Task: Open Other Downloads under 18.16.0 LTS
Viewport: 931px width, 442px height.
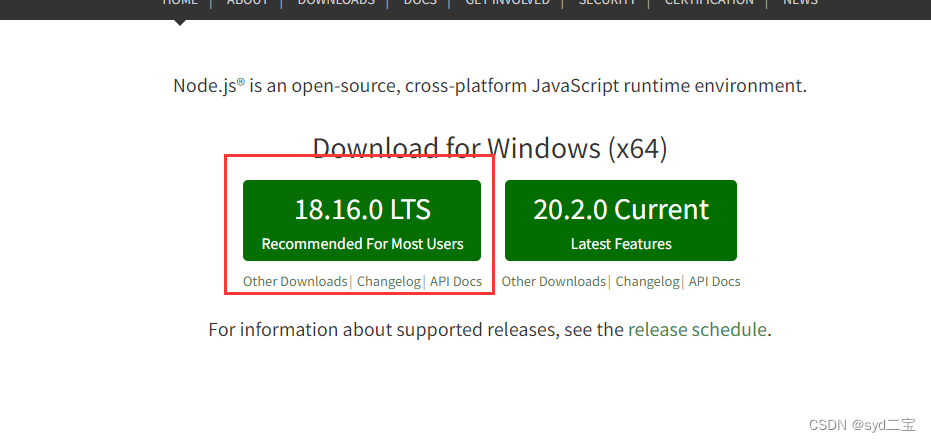Action: (x=295, y=282)
